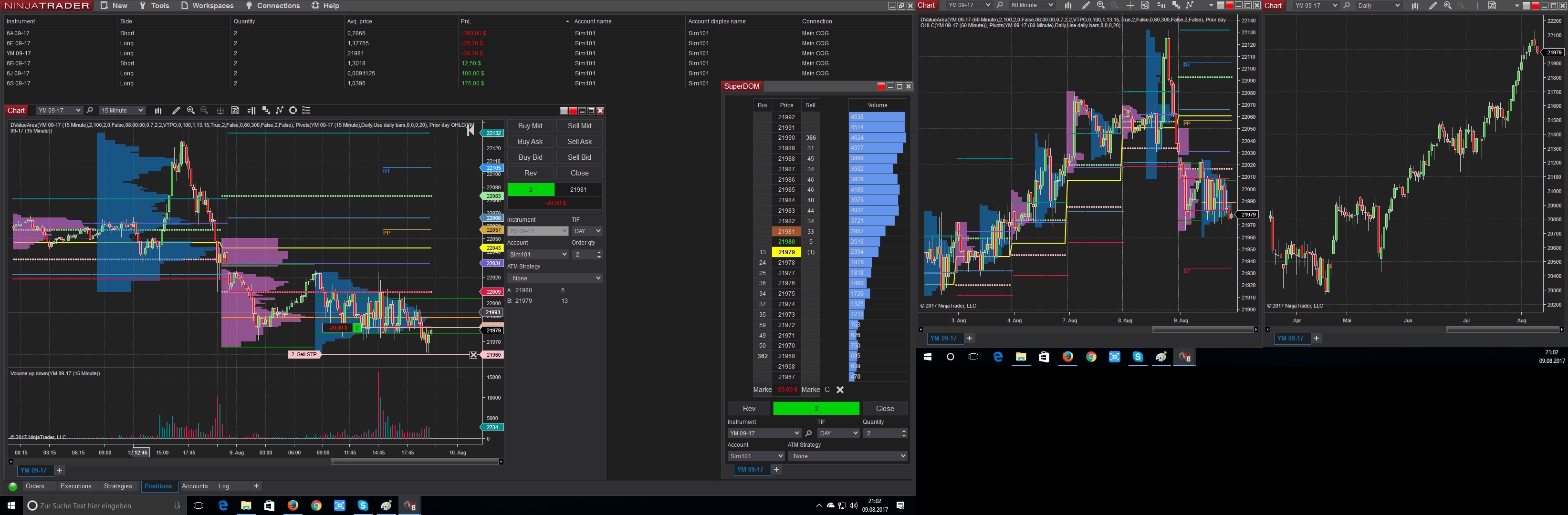Click Buy Mkt button in Chart Trader
Viewport: 1568px width, 515px height.
coord(530,126)
